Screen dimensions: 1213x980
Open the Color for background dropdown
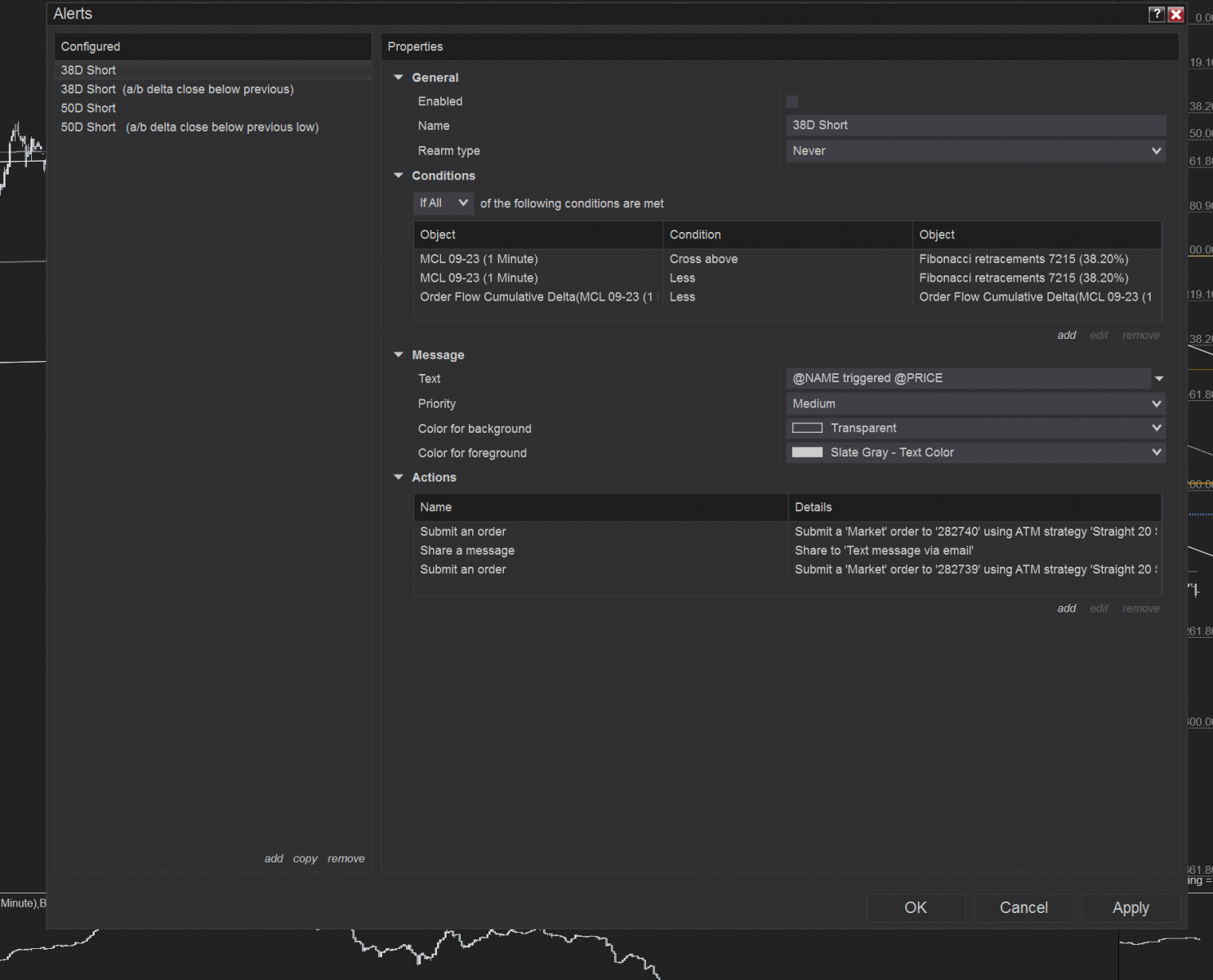click(975, 428)
